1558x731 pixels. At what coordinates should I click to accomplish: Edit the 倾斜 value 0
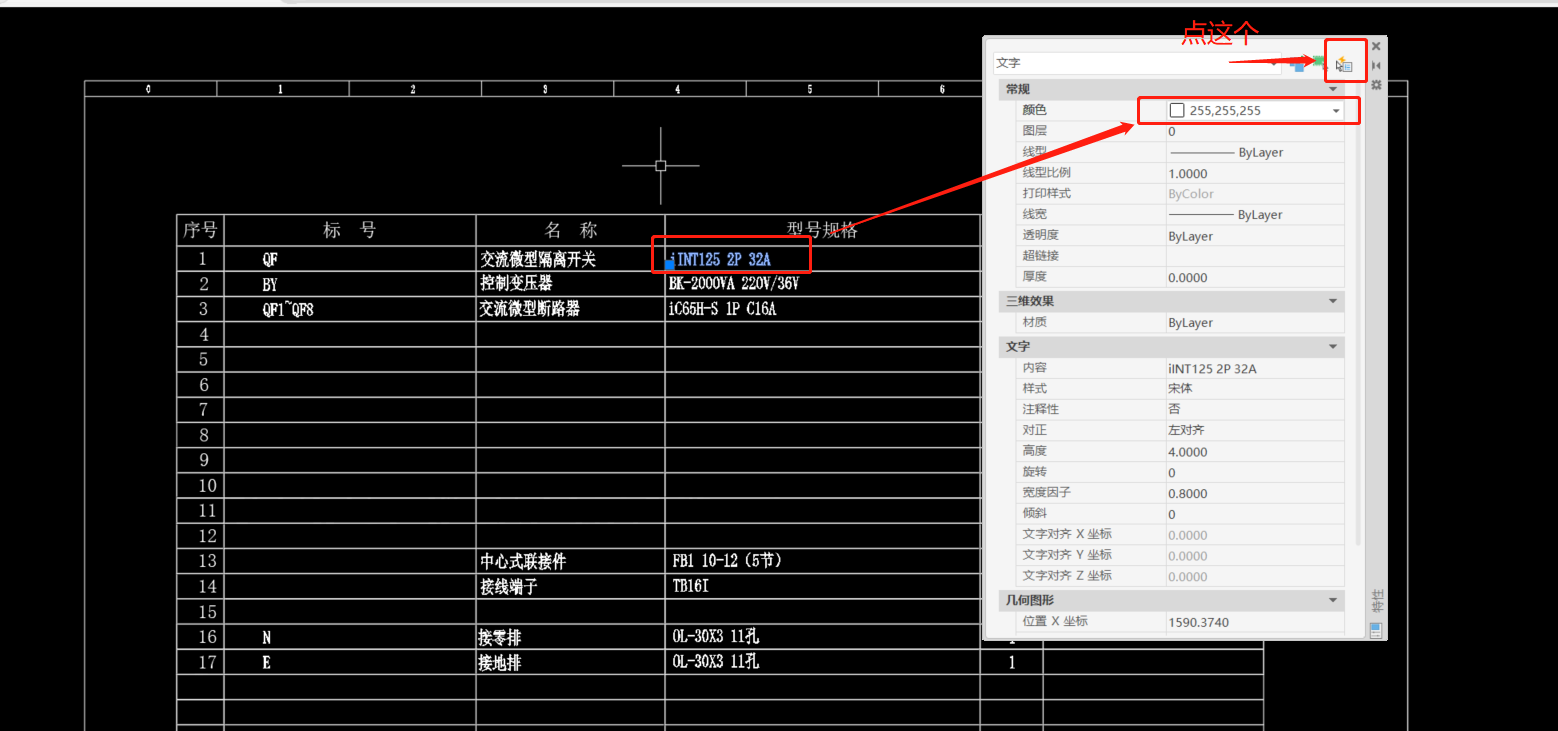1255,514
